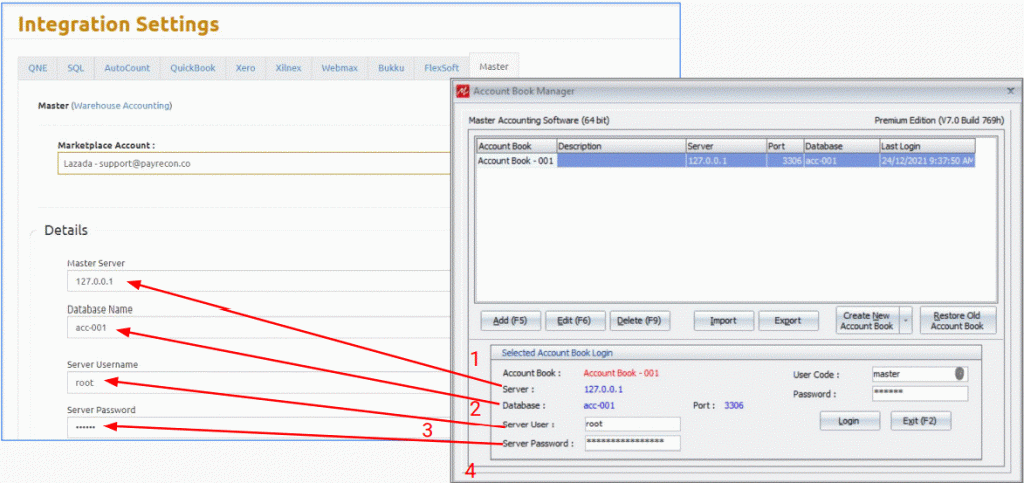Open the QuickBook tab
The width and height of the screenshot is (1024, 483).
pyautogui.click(x=193, y=68)
